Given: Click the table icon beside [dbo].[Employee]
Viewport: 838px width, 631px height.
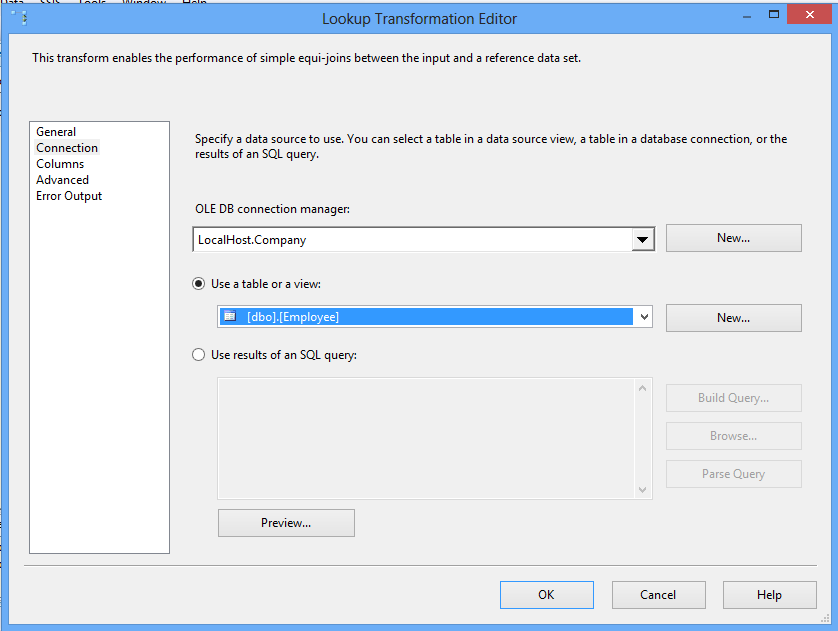Looking at the screenshot, I should pos(230,316).
